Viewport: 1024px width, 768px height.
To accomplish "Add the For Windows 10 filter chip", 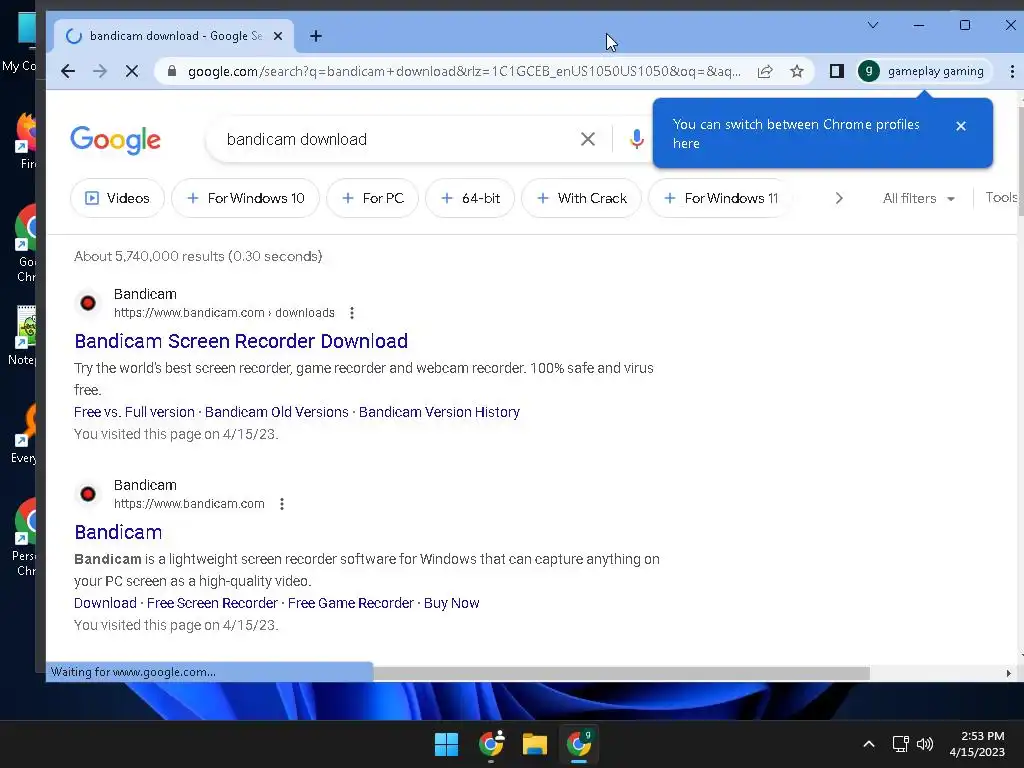I will coord(246,198).
